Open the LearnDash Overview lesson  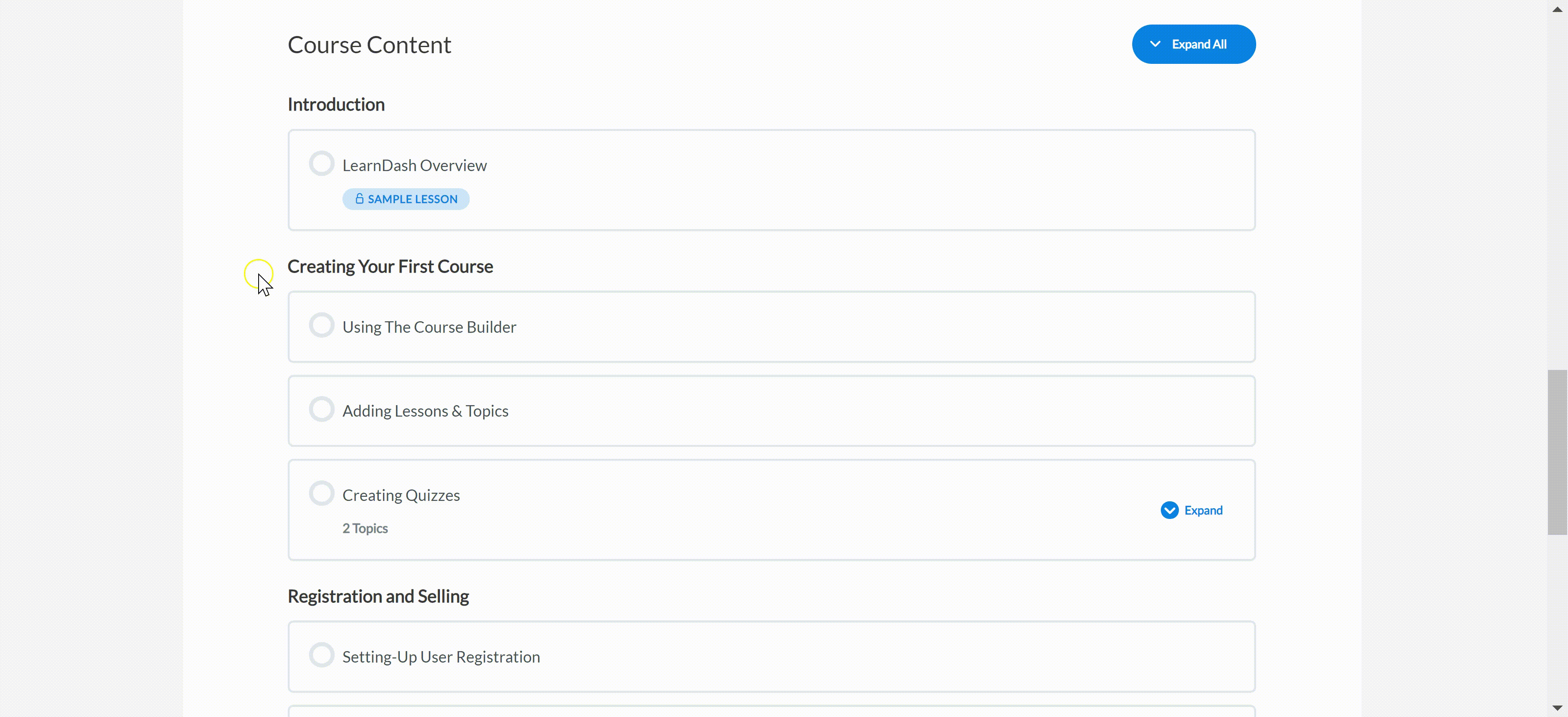click(x=415, y=166)
